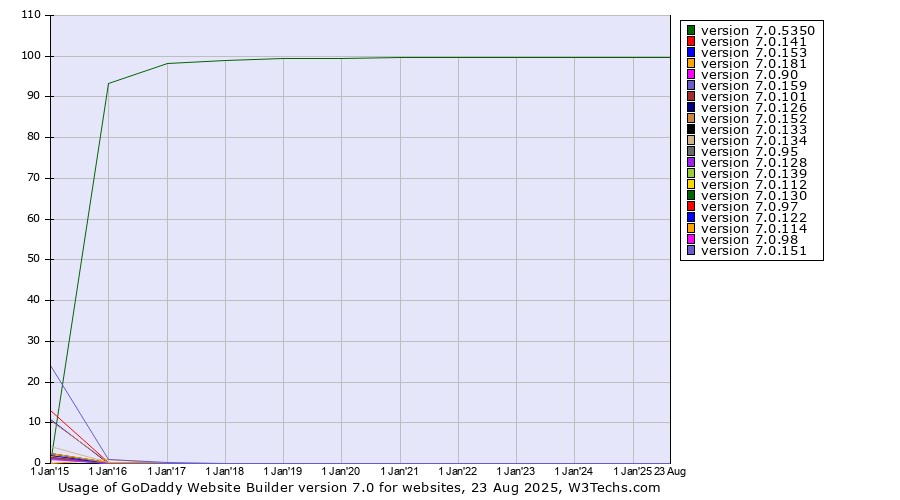The image size is (900, 500).
Task: Select legend text 'version 7.0.181'
Action: (754, 63)
